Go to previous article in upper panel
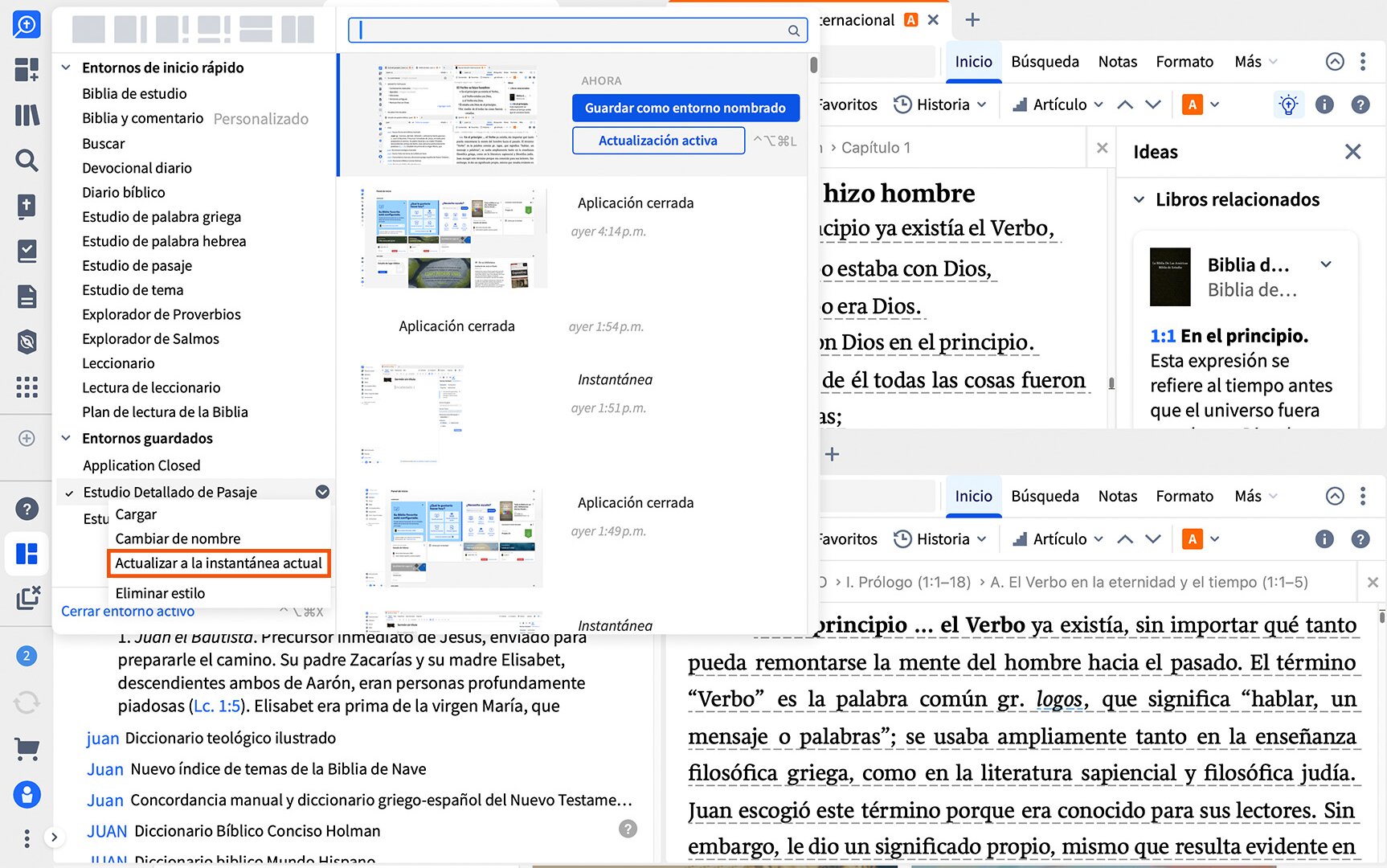The image size is (1387, 868). [x=1125, y=104]
